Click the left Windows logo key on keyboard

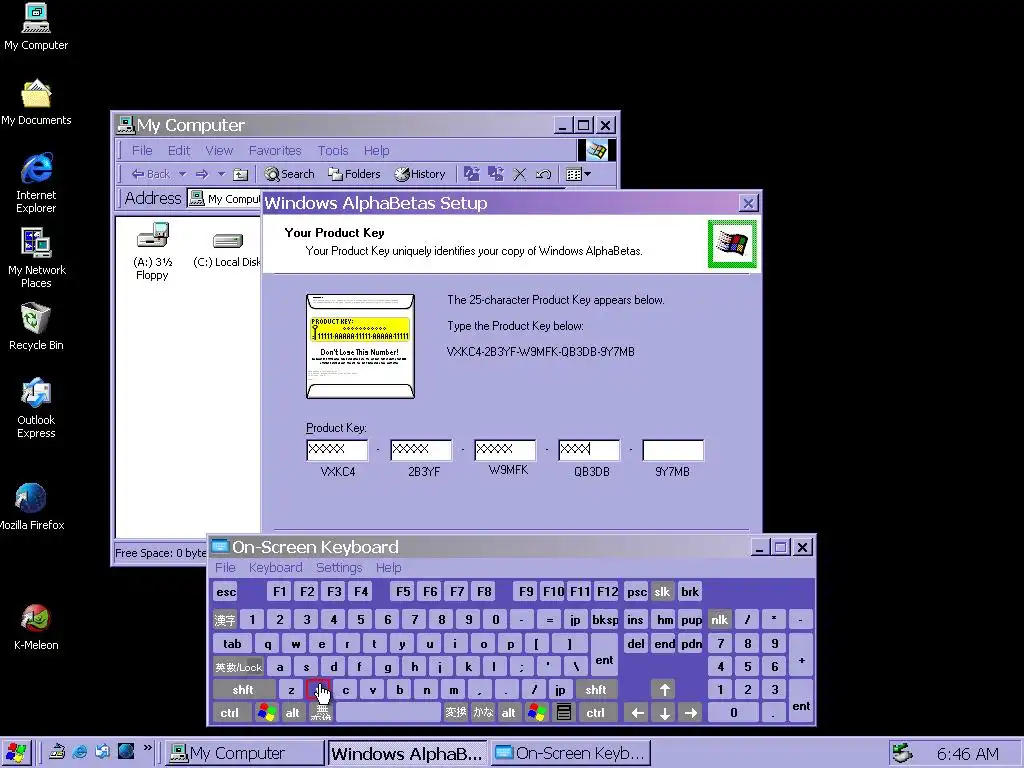click(x=266, y=712)
